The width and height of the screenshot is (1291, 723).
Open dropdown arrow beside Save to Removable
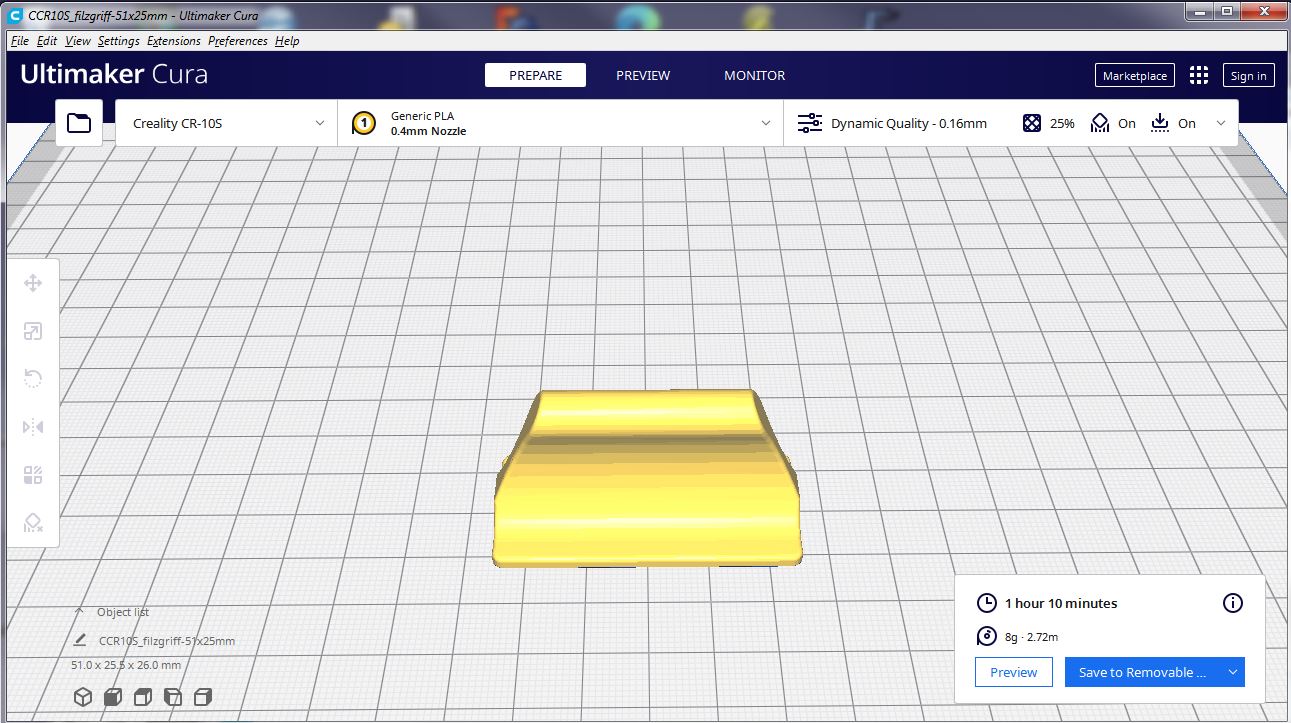(1233, 672)
